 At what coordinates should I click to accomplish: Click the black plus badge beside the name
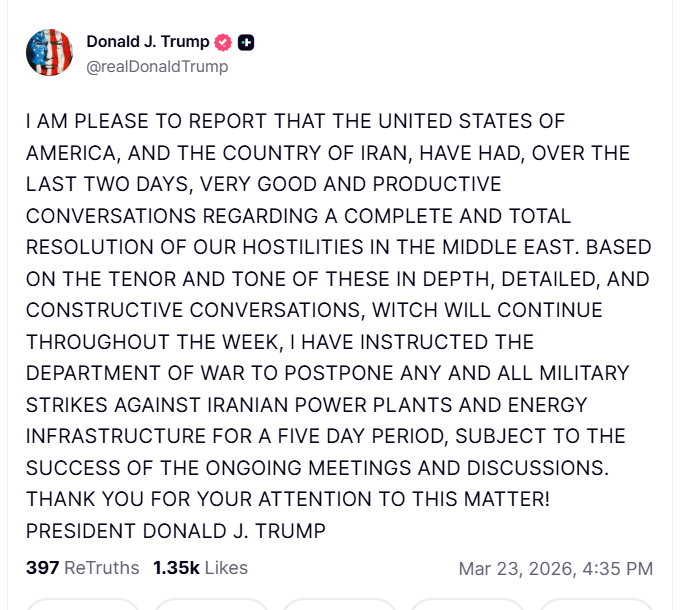point(246,42)
